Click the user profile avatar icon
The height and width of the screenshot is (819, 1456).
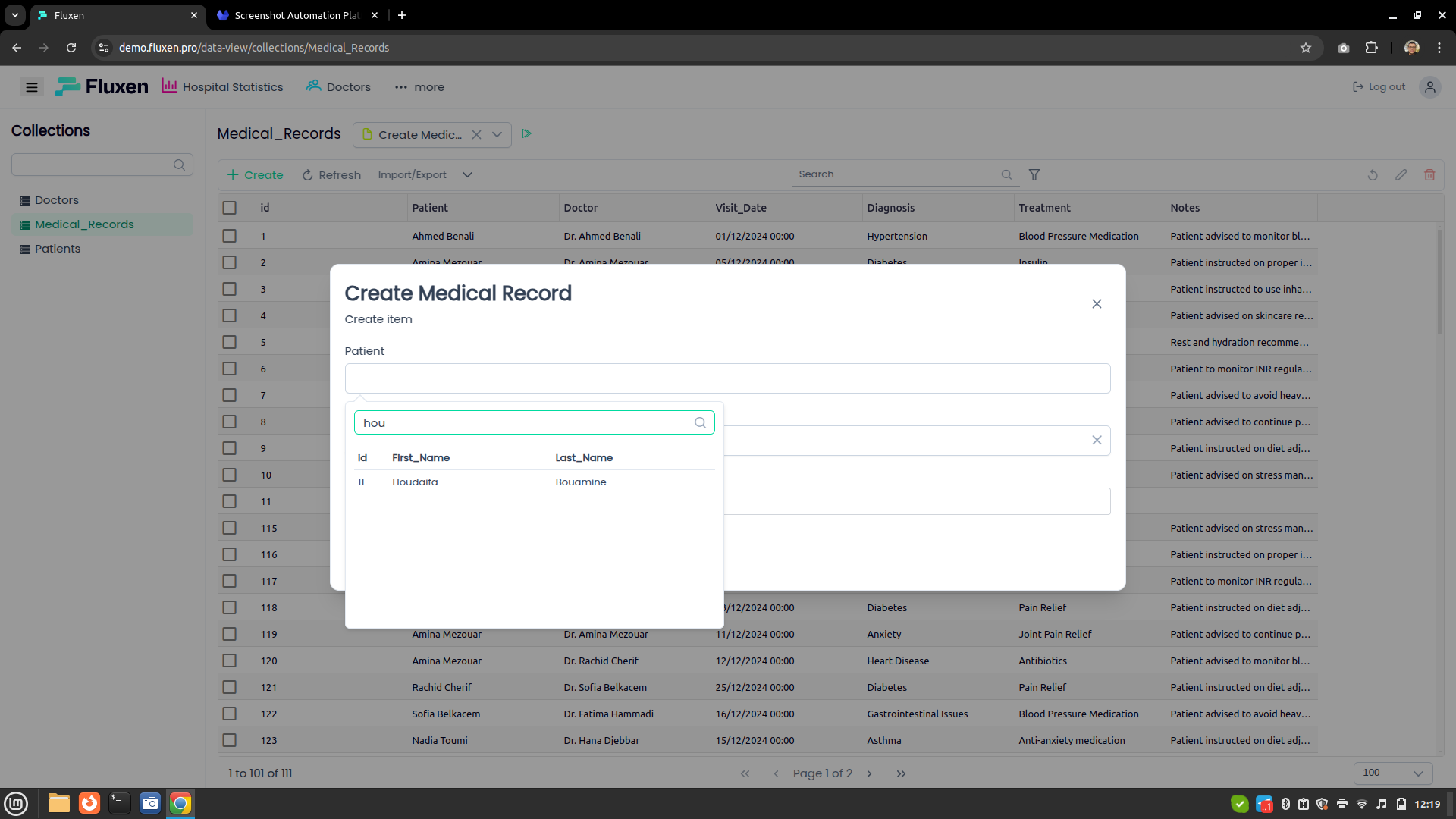[x=1429, y=87]
